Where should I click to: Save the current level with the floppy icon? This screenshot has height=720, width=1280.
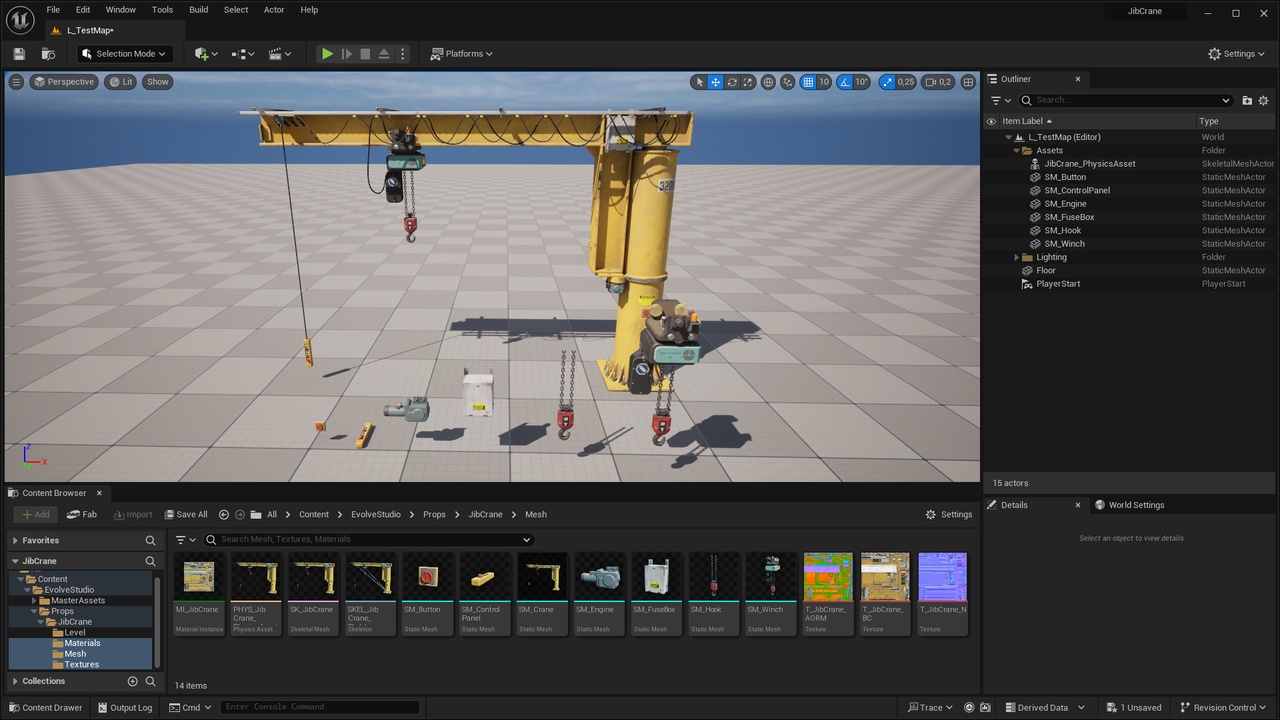pyautogui.click(x=19, y=54)
